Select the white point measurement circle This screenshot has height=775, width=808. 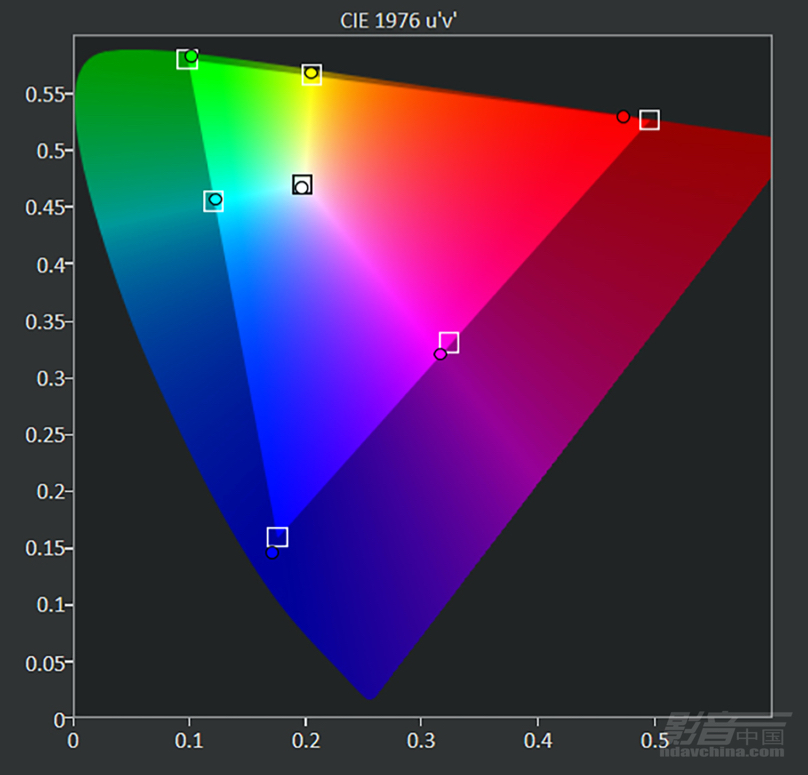tap(302, 188)
